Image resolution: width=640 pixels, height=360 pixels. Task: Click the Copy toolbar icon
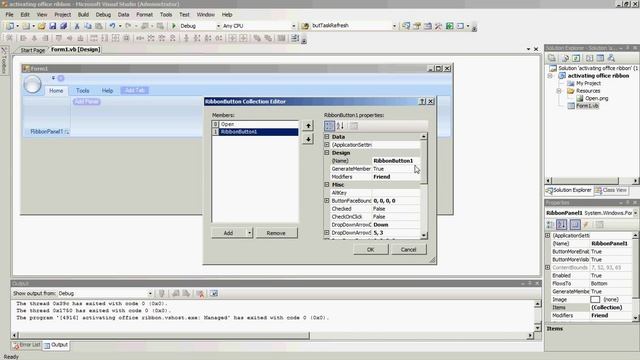(87, 26)
